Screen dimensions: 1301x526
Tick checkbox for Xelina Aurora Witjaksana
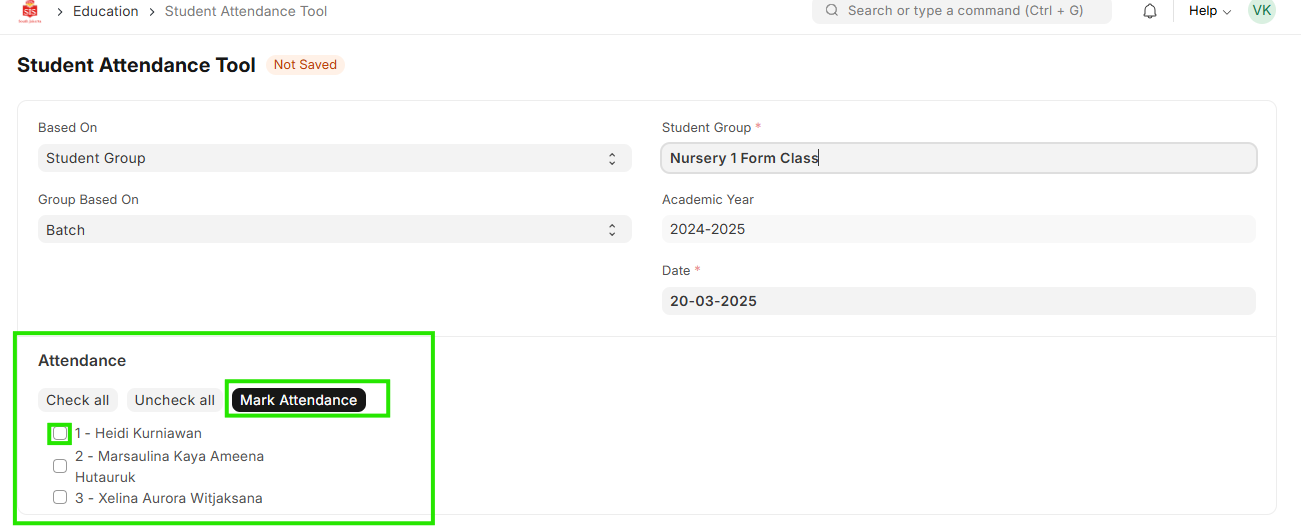[x=60, y=498]
